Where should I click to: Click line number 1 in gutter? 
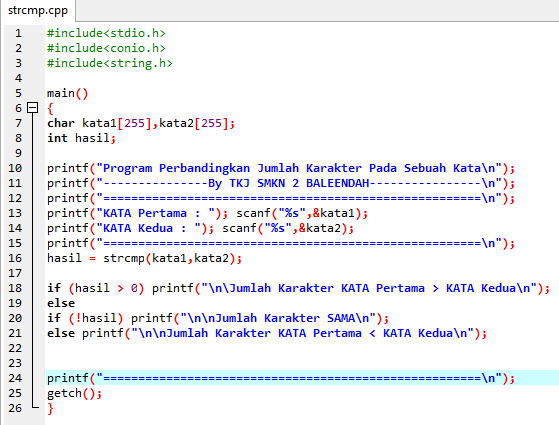[19, 33]
